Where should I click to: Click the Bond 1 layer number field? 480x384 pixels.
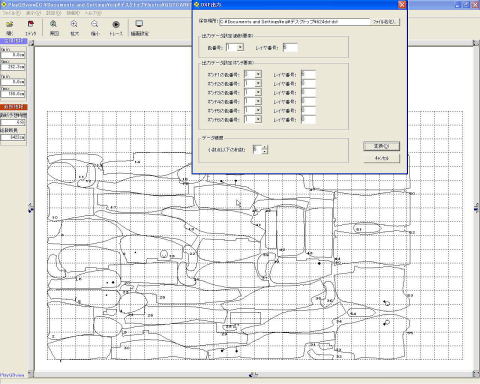coord(308,74)
